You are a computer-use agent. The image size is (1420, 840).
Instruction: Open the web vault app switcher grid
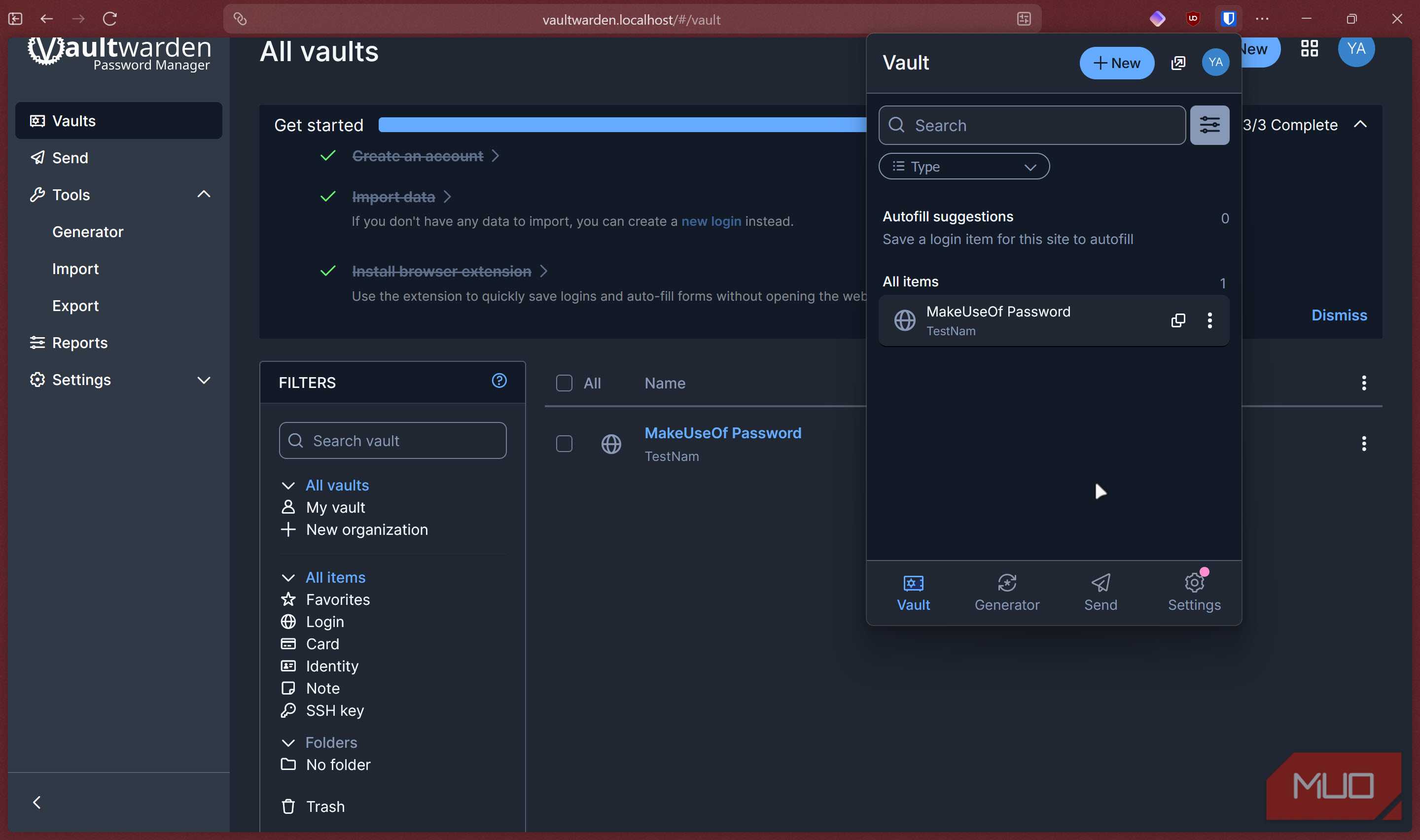pos(1309,49)
